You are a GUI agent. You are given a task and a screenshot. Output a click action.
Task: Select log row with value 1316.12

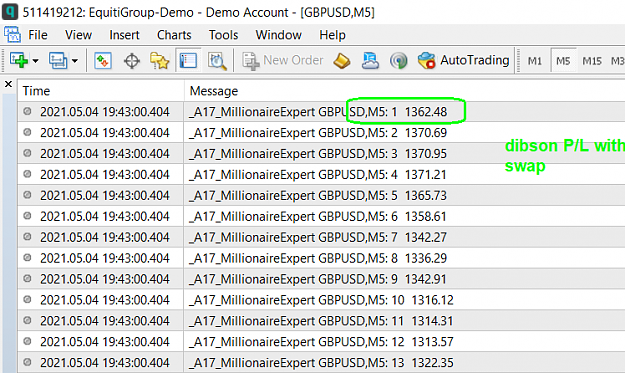point(321,300)
